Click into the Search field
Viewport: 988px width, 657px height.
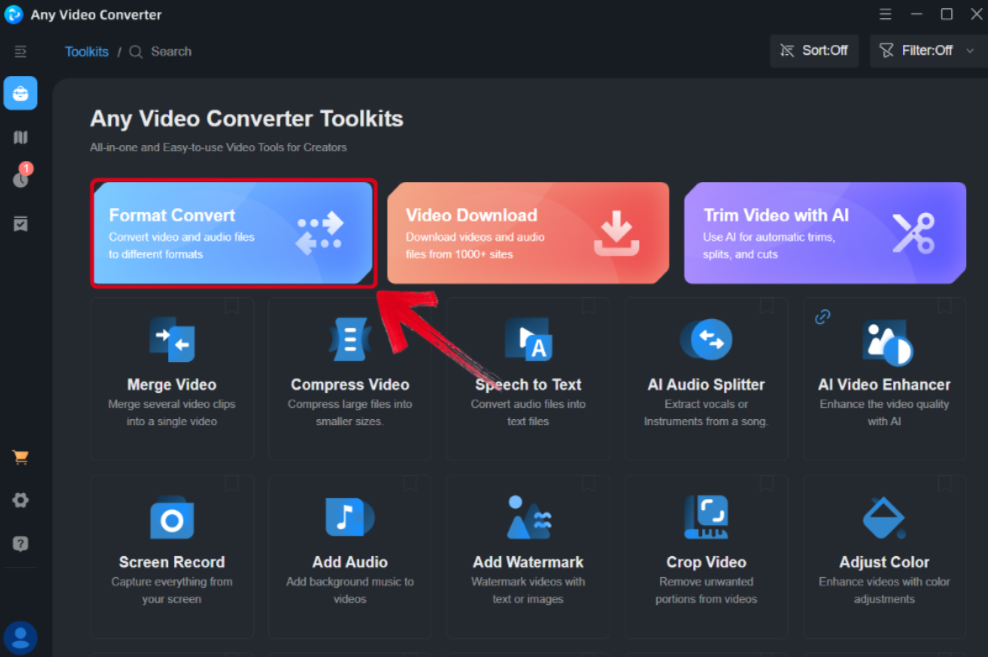click(171, 52)
